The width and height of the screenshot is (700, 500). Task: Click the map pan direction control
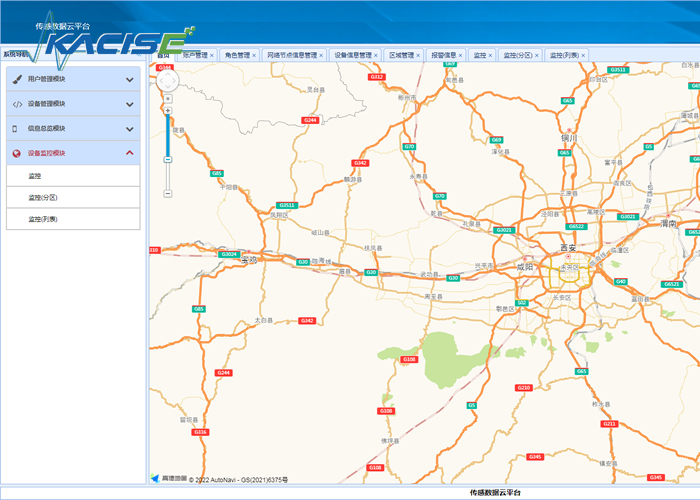(168, 81)
